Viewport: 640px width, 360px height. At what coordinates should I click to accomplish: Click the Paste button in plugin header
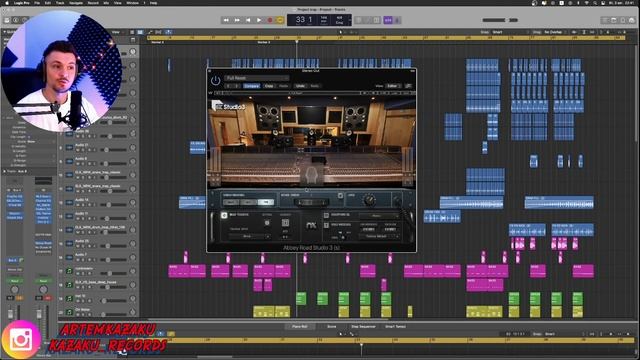(x=284, y=86)
